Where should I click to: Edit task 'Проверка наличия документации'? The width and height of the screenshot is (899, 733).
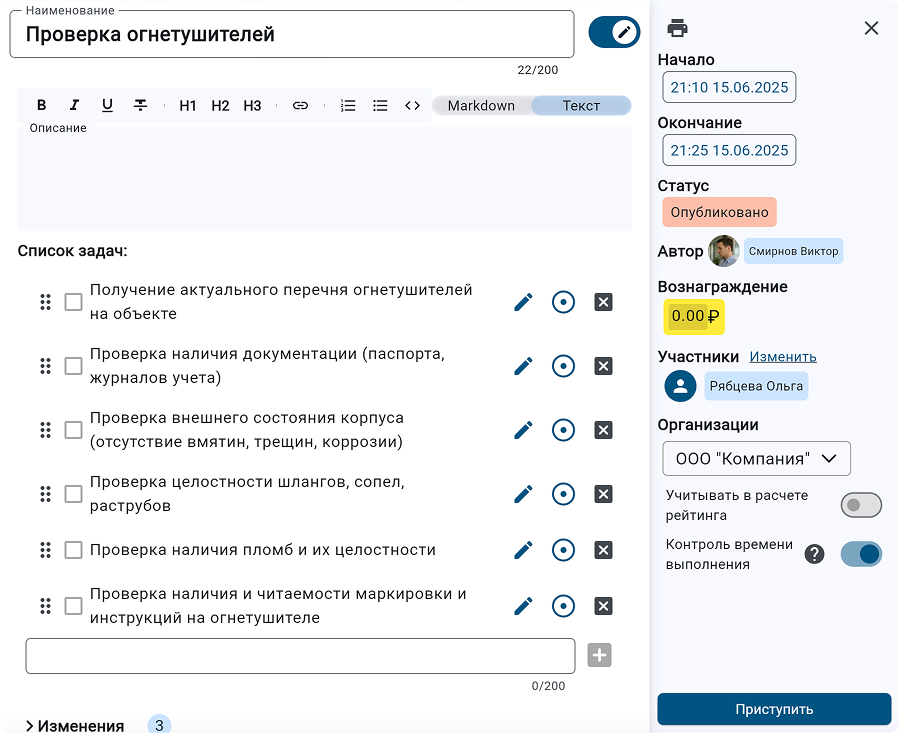[523, 366]
